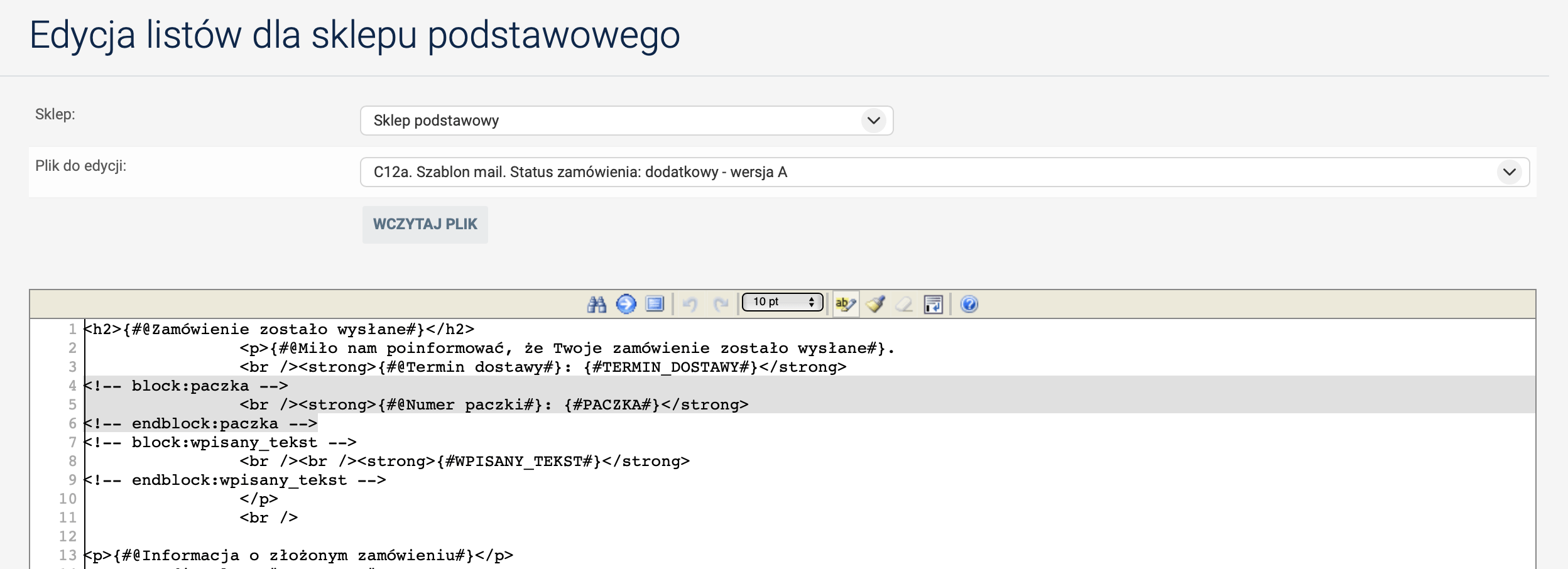Click the {#TERMIN_DOSTAWY#} code line
The width and height of the screenshot is (1568, 569).
[x=543, y=367]
